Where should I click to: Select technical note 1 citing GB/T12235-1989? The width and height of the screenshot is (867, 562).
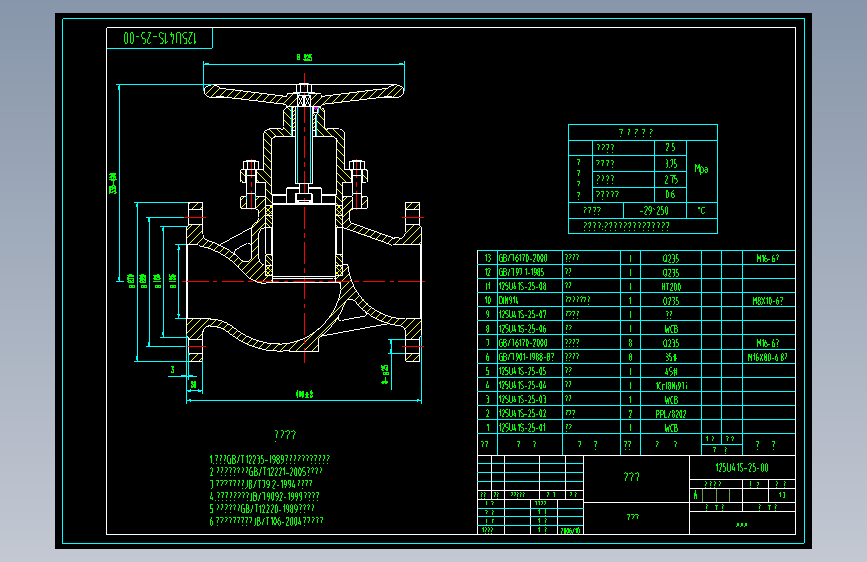tap(269, 459)
